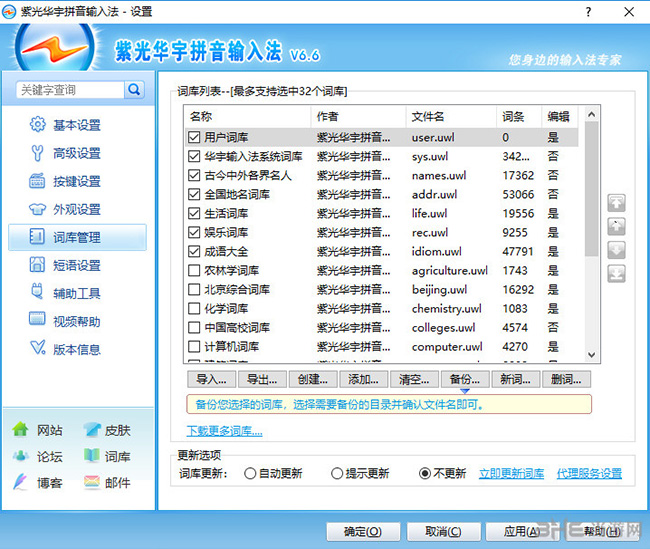Viewport: 650px width, 549px height.
Task: Select the 化学词库 row name
Action: point(226,309)
